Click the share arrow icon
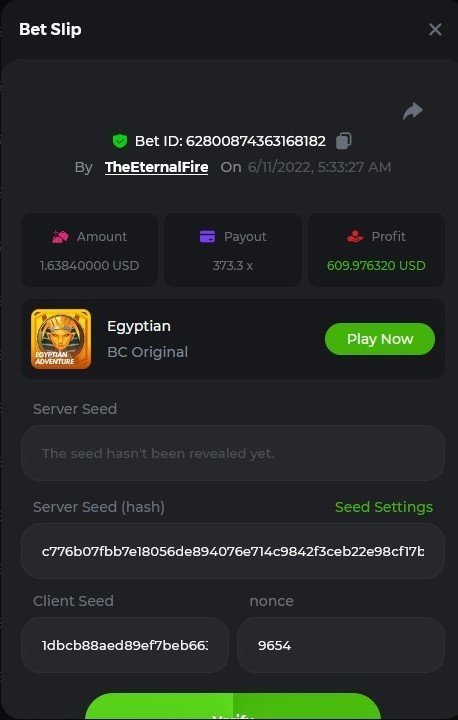Screen dimensions: 458x720 click(413, 111)
